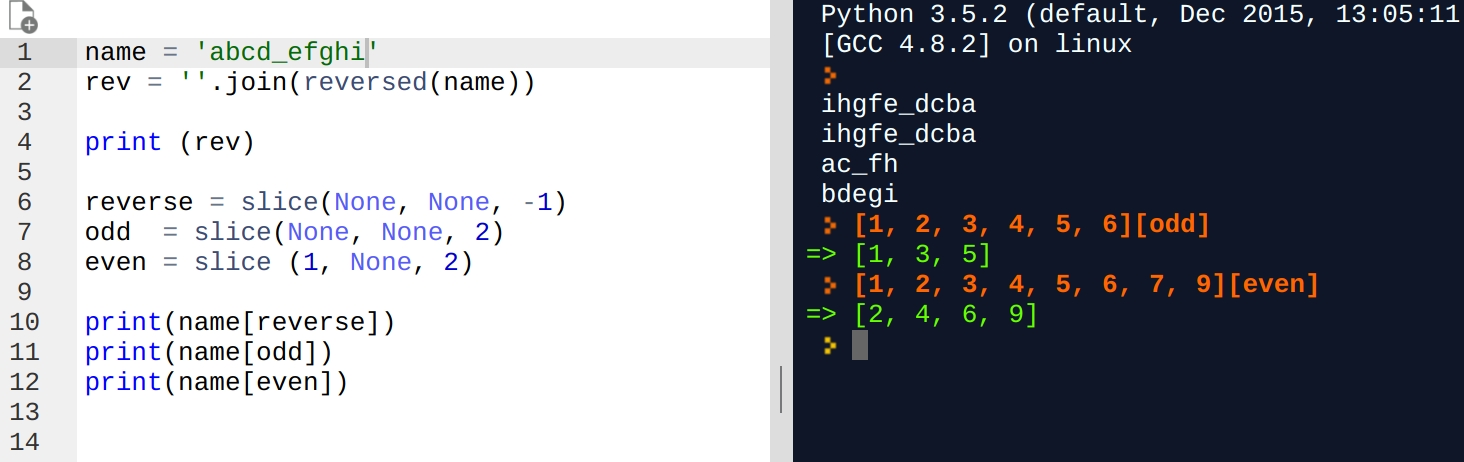
Task: Click the empty line 14 in editor
Action: pos(400,442)
